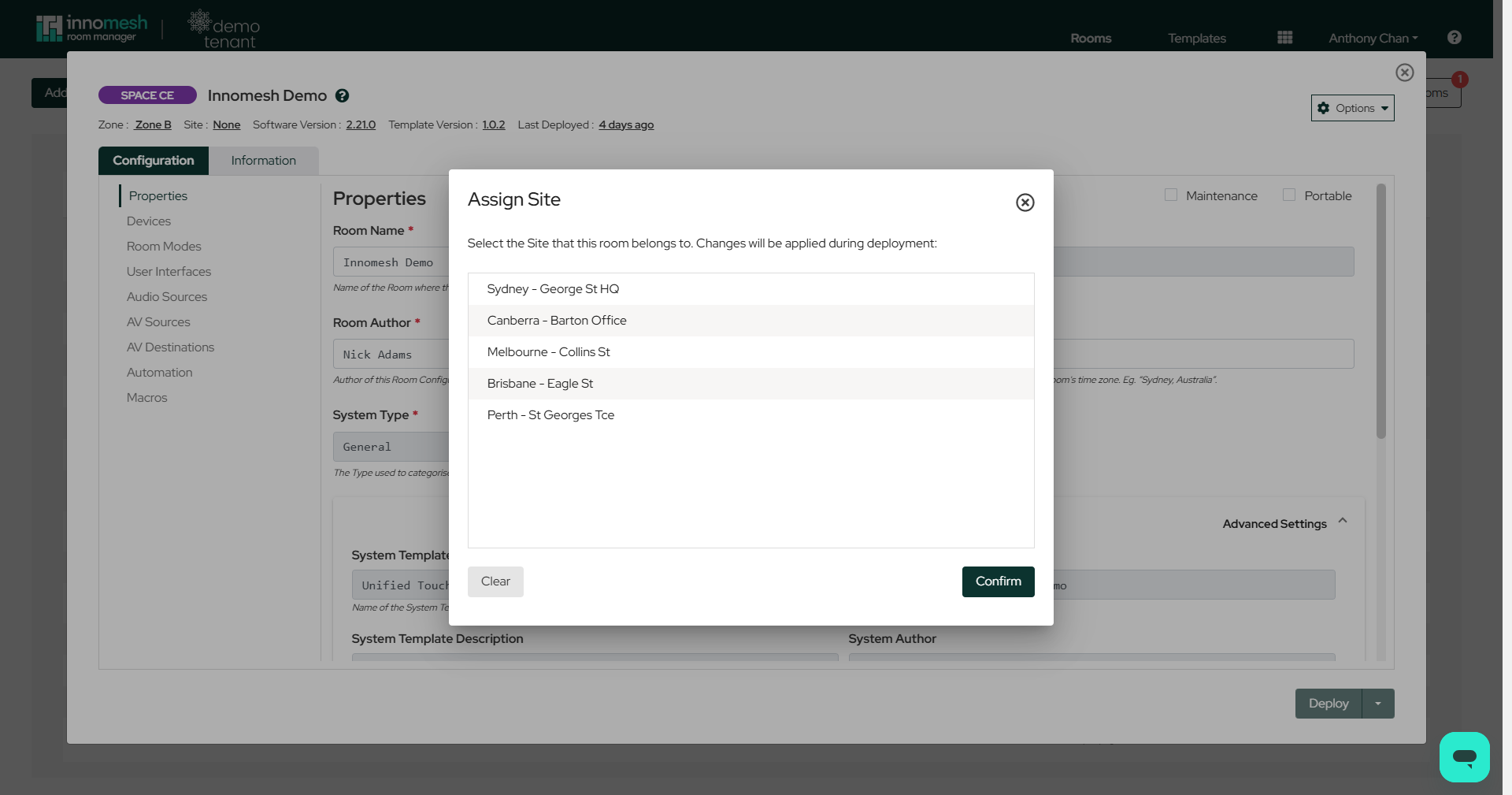The image size is (1512, 795).
Task: Click the System Type field showing General
Action: [x=391, y=447]
